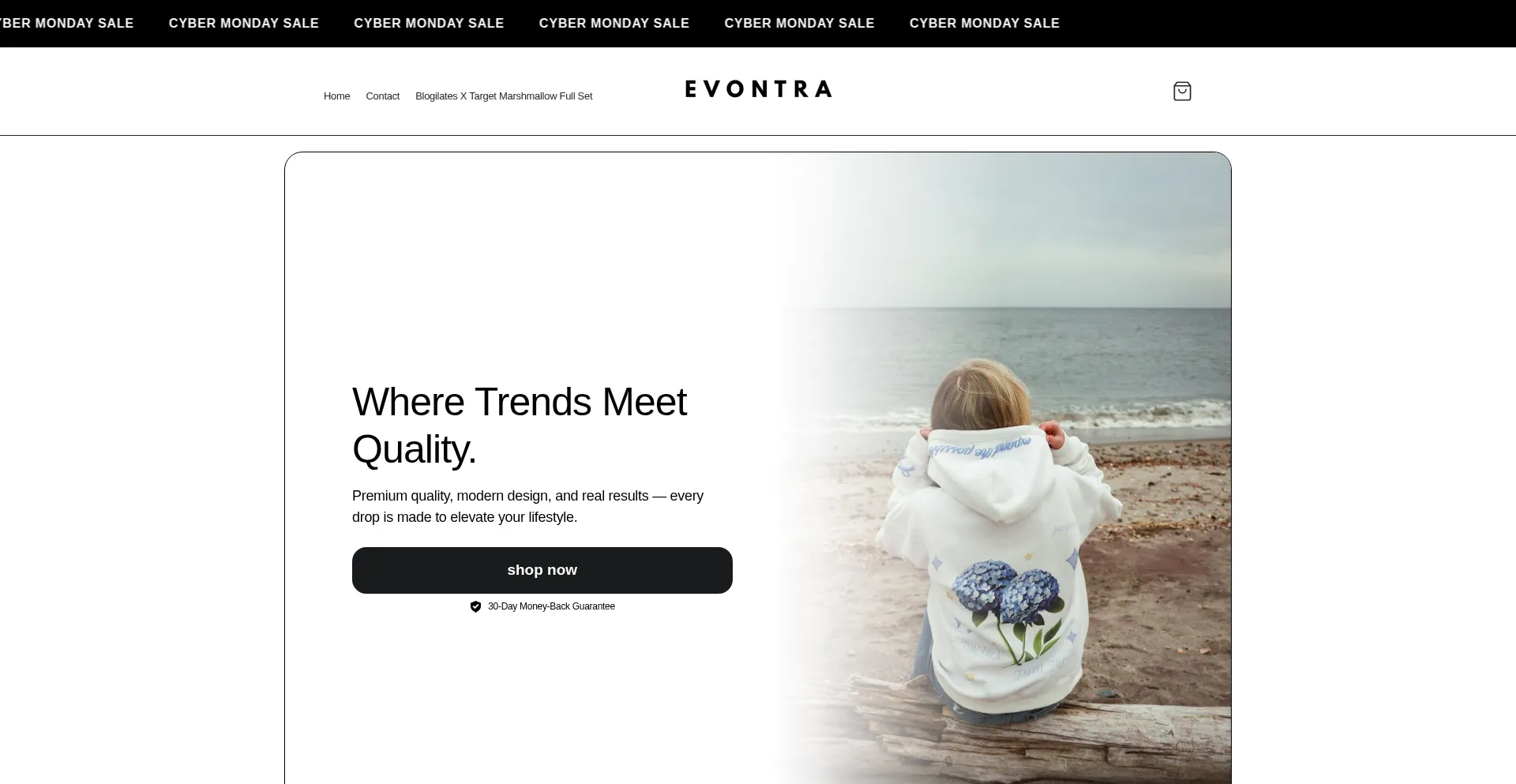
Task: Click the empty black area of announcement bar
Action: click(x=1287, y=23)
